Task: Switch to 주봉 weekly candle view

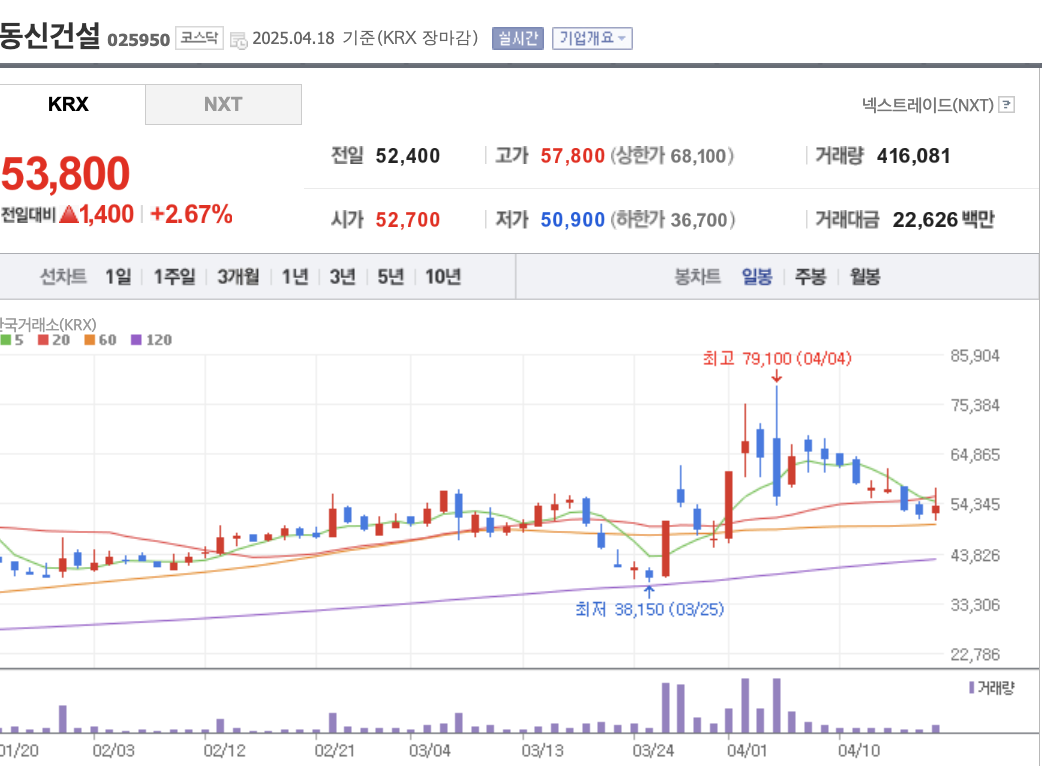Action: 809,276
